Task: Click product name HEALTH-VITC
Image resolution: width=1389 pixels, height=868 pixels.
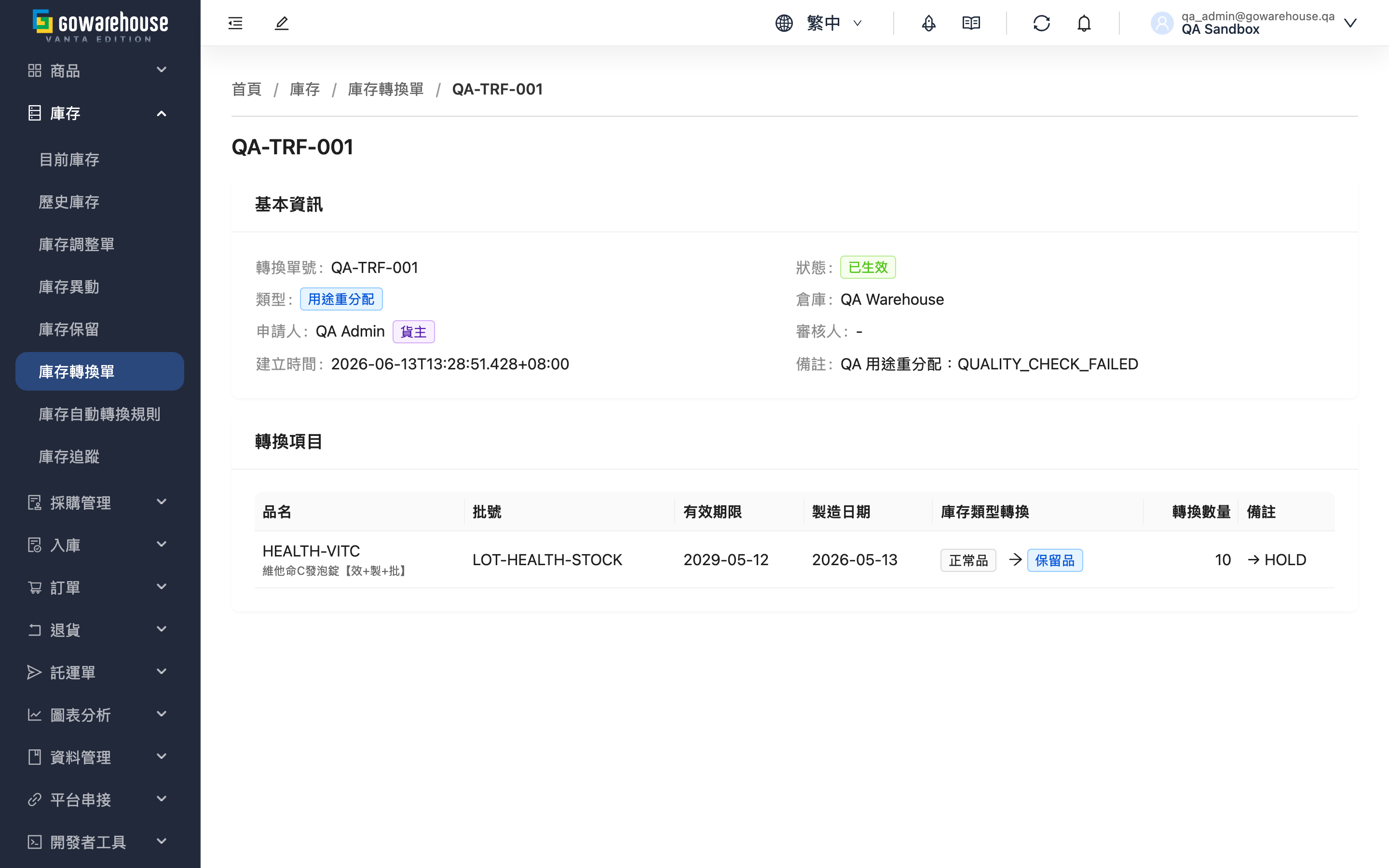Action: tap(311, 551)
